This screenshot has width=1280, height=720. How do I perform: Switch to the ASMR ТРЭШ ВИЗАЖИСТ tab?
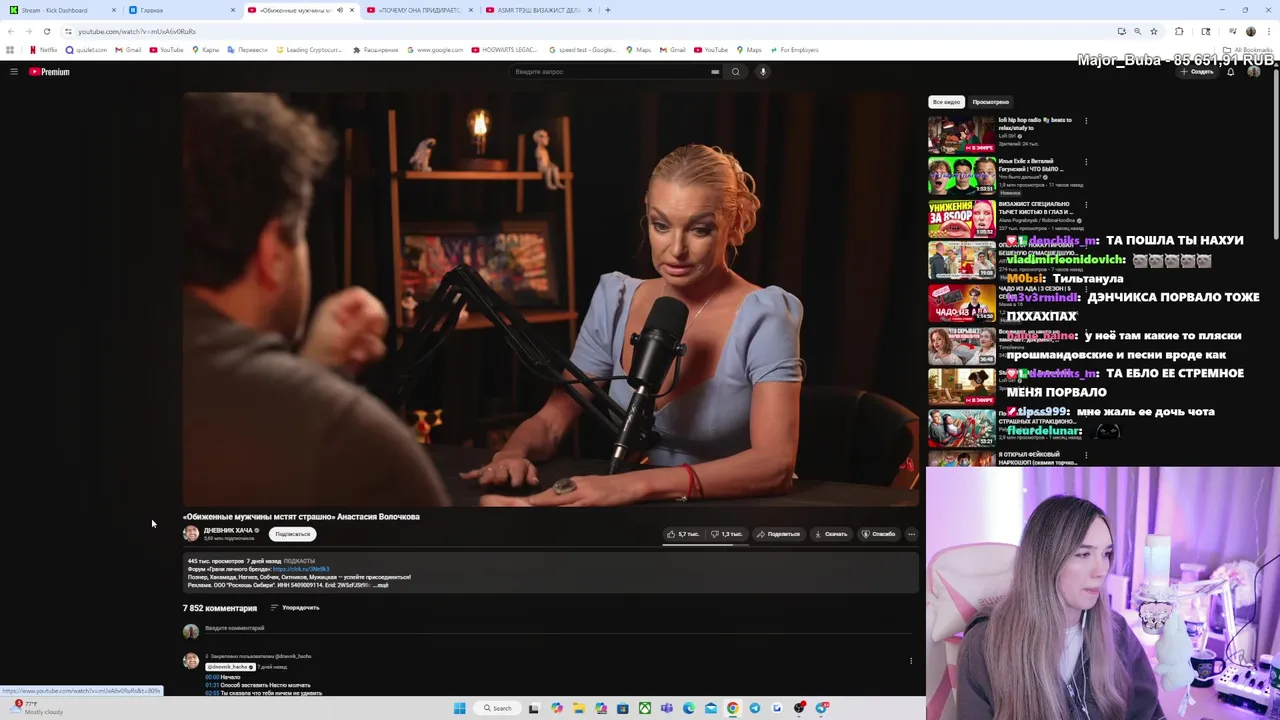click(x=538, y=10)
